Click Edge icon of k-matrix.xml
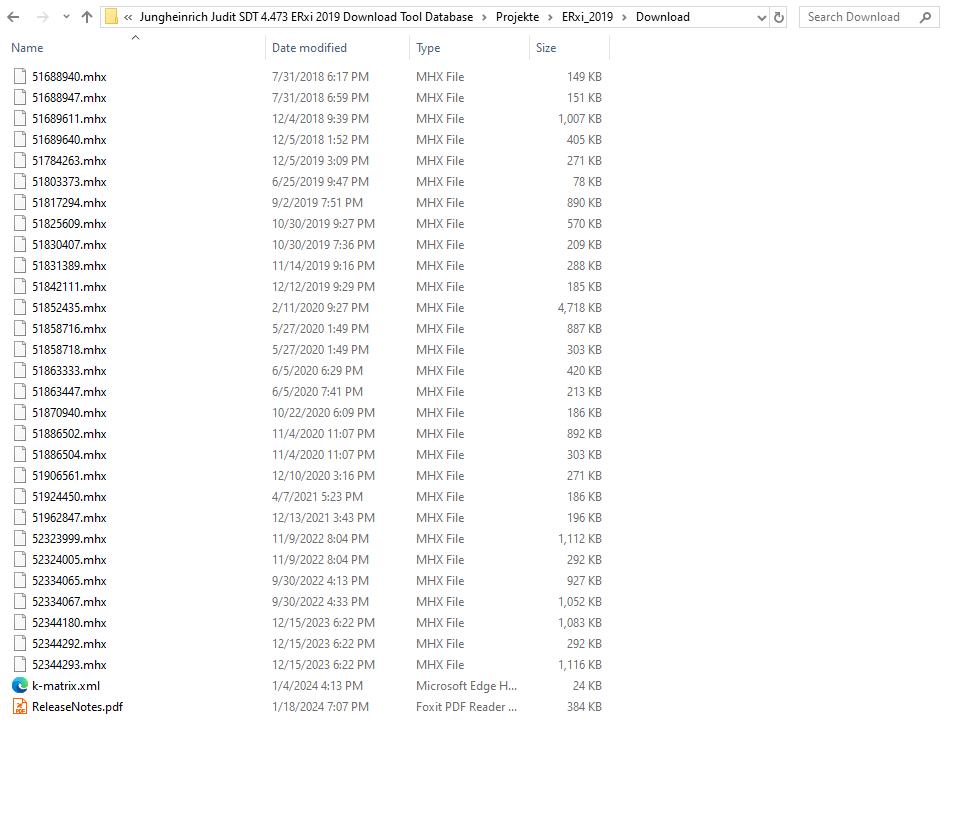Image resolution: width=953 pixels, height=834 pixels. (x=20, y=686)
